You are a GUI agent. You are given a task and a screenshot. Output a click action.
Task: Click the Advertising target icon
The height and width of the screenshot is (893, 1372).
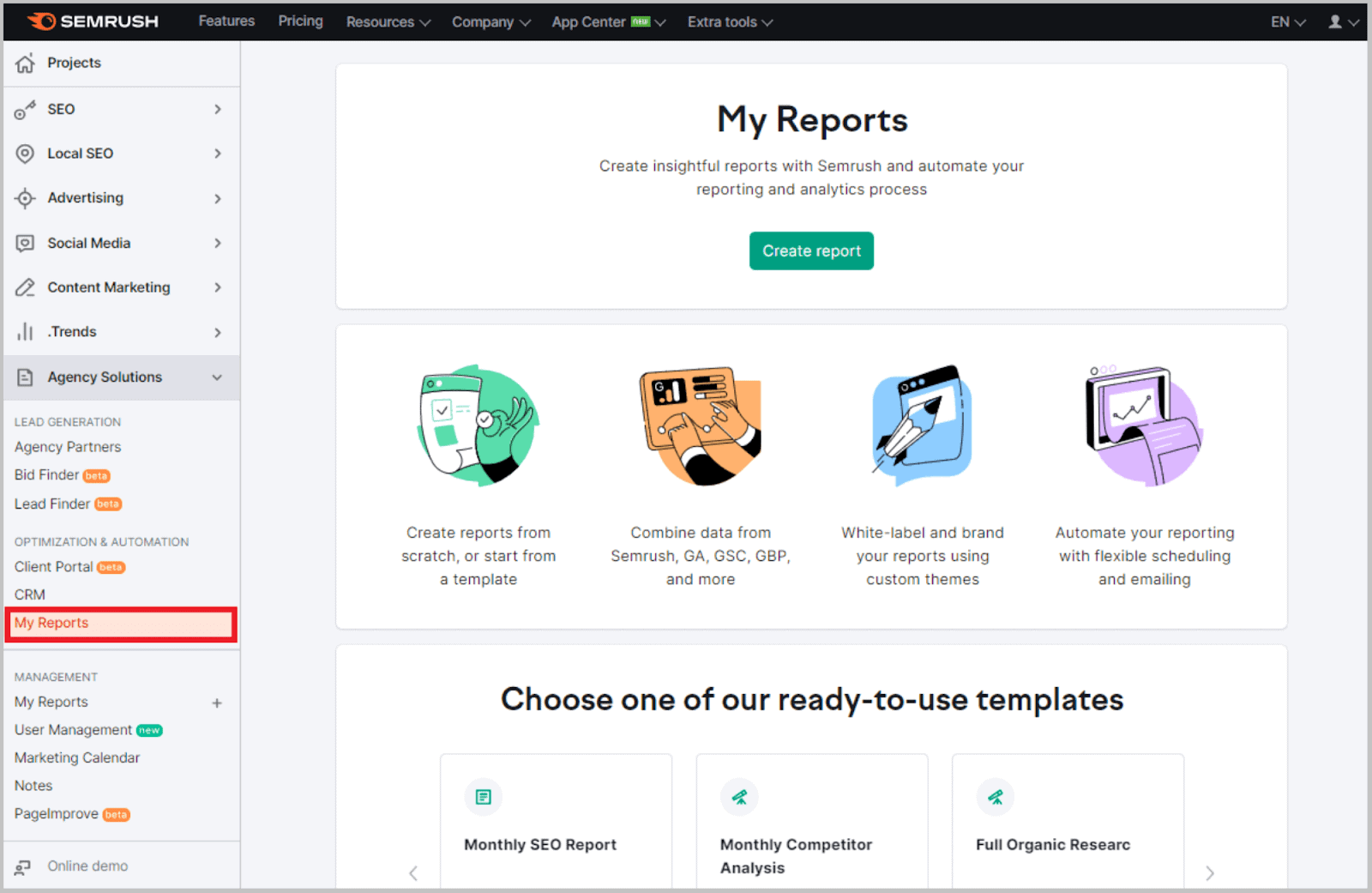tap(25, 198)
